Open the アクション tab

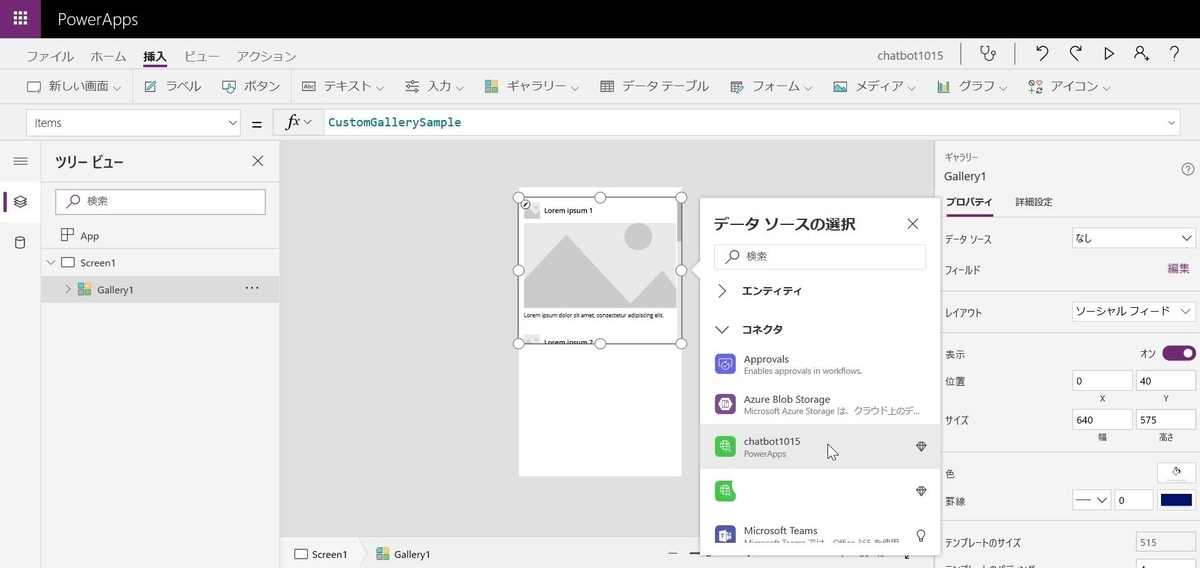(x=266, y=57)
